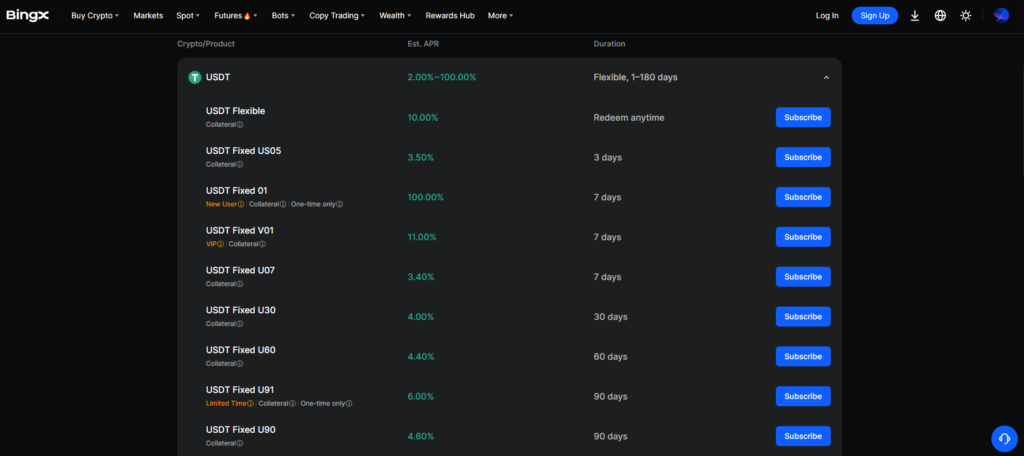Click info icon beside One-time only on Fixed 01

340,204
